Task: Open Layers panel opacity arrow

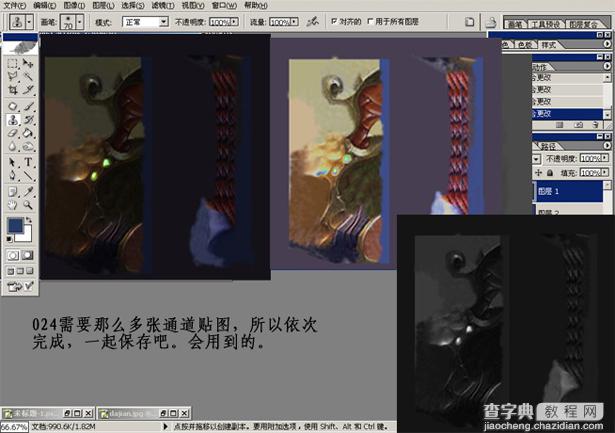Action: click(605, 158)
